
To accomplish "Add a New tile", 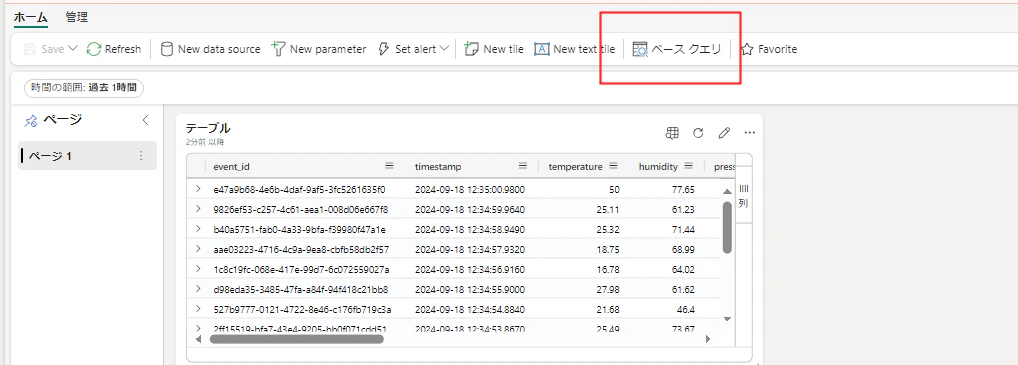I will 494,49.
